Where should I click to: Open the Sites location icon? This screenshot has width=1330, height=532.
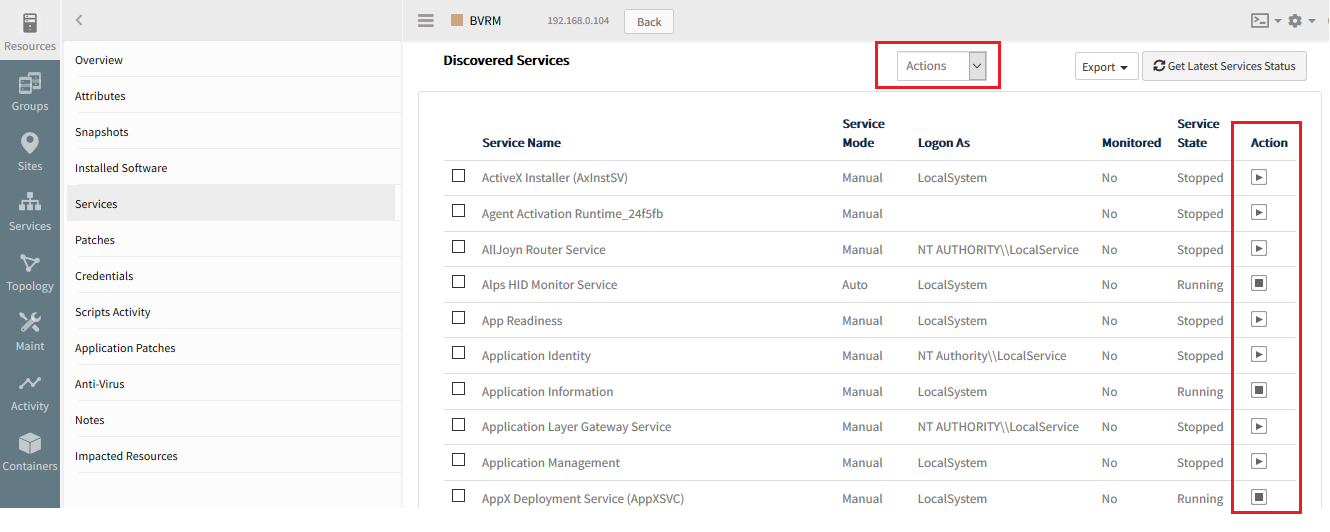click(x=30, y=143)
